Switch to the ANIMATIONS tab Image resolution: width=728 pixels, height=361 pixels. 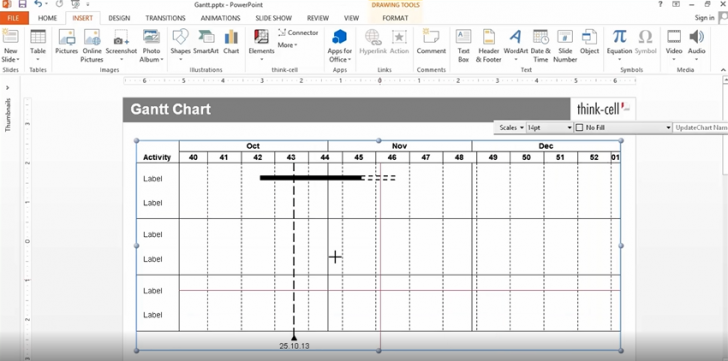(x=221, y=18)
